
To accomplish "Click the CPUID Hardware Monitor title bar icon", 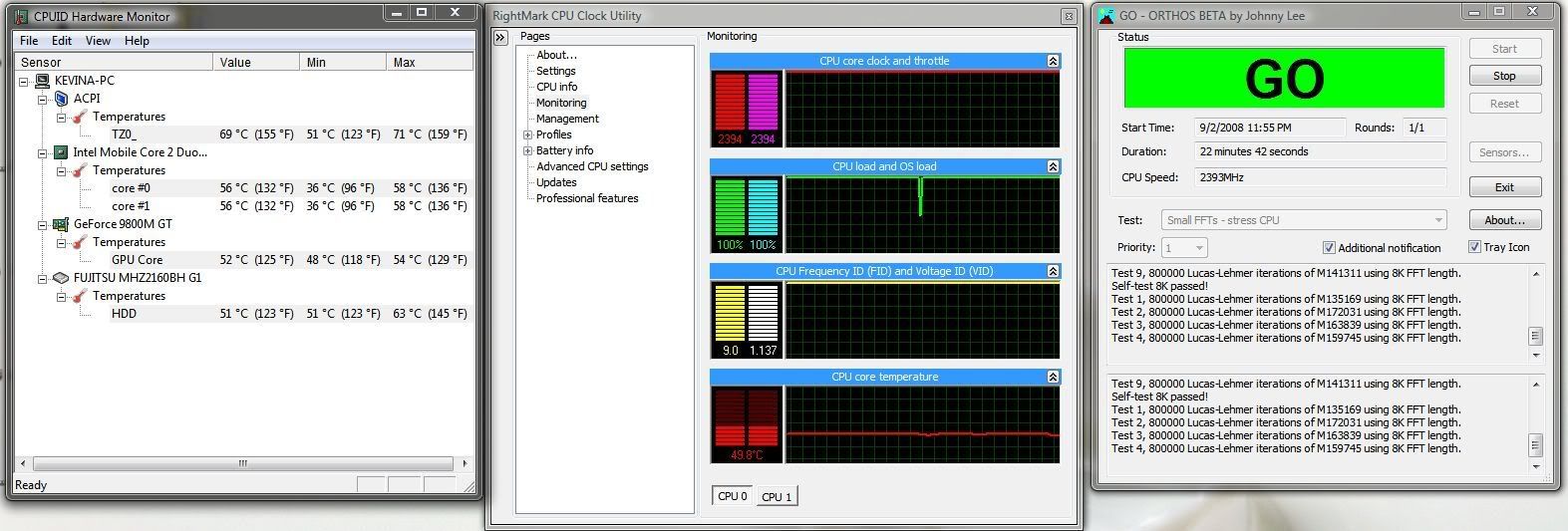I will coord(22,16).
